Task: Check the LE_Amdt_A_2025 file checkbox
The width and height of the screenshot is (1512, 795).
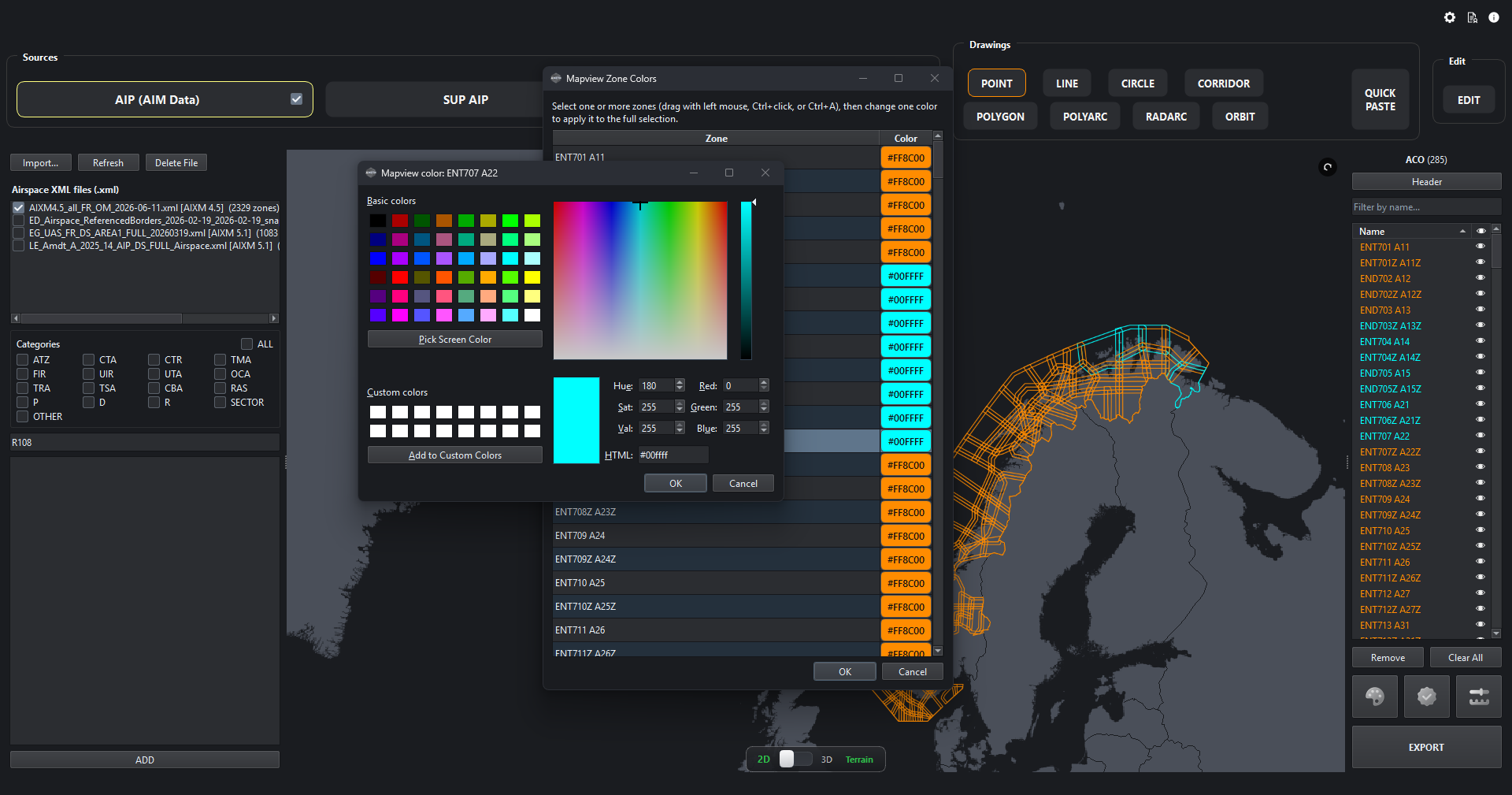Action: pos(19,246)
